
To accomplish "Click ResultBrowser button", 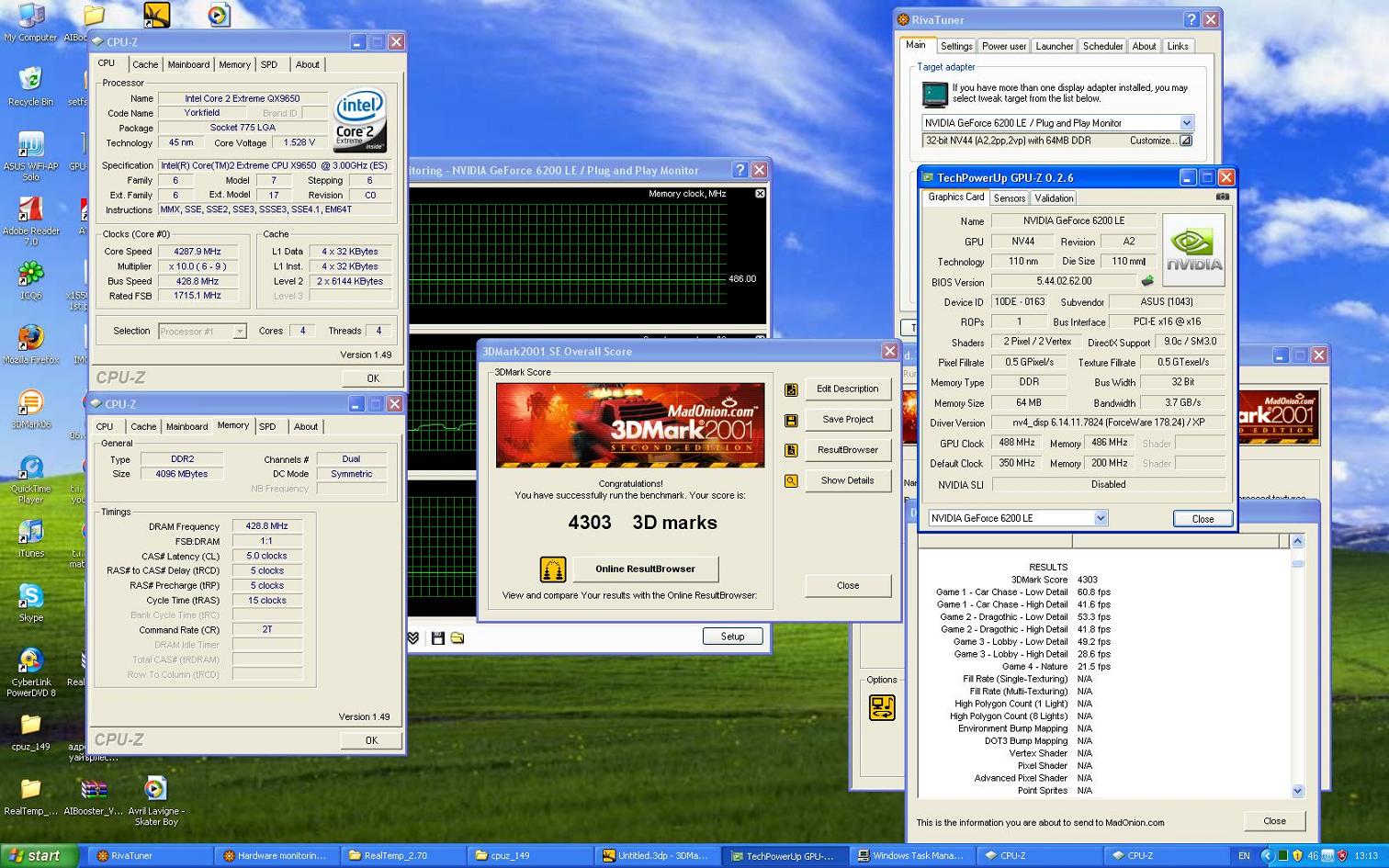I will pyautogui.click(x=848, y=450).
